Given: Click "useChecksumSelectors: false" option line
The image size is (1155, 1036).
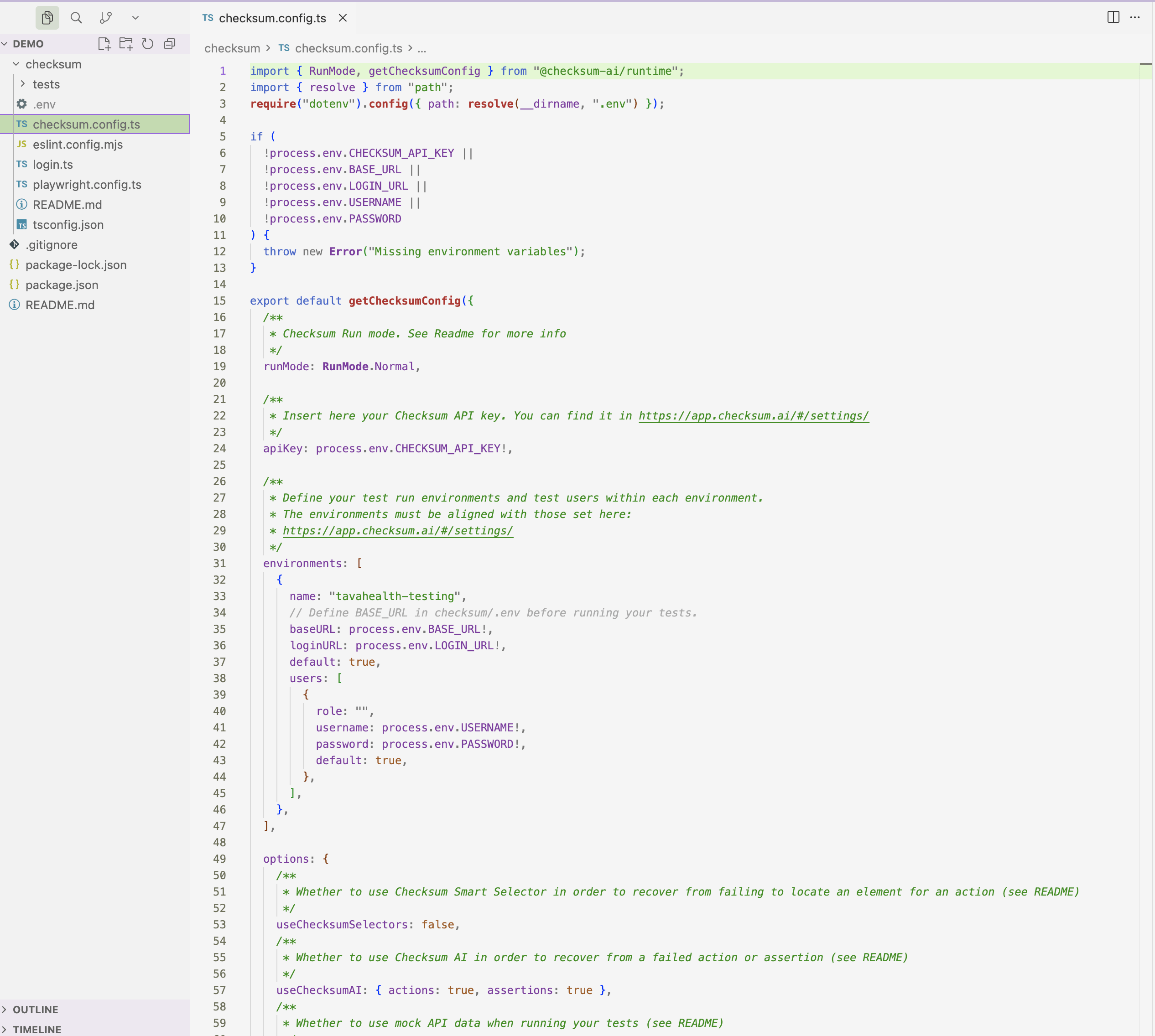Looking at the screenshot, I should coord(368,925).
